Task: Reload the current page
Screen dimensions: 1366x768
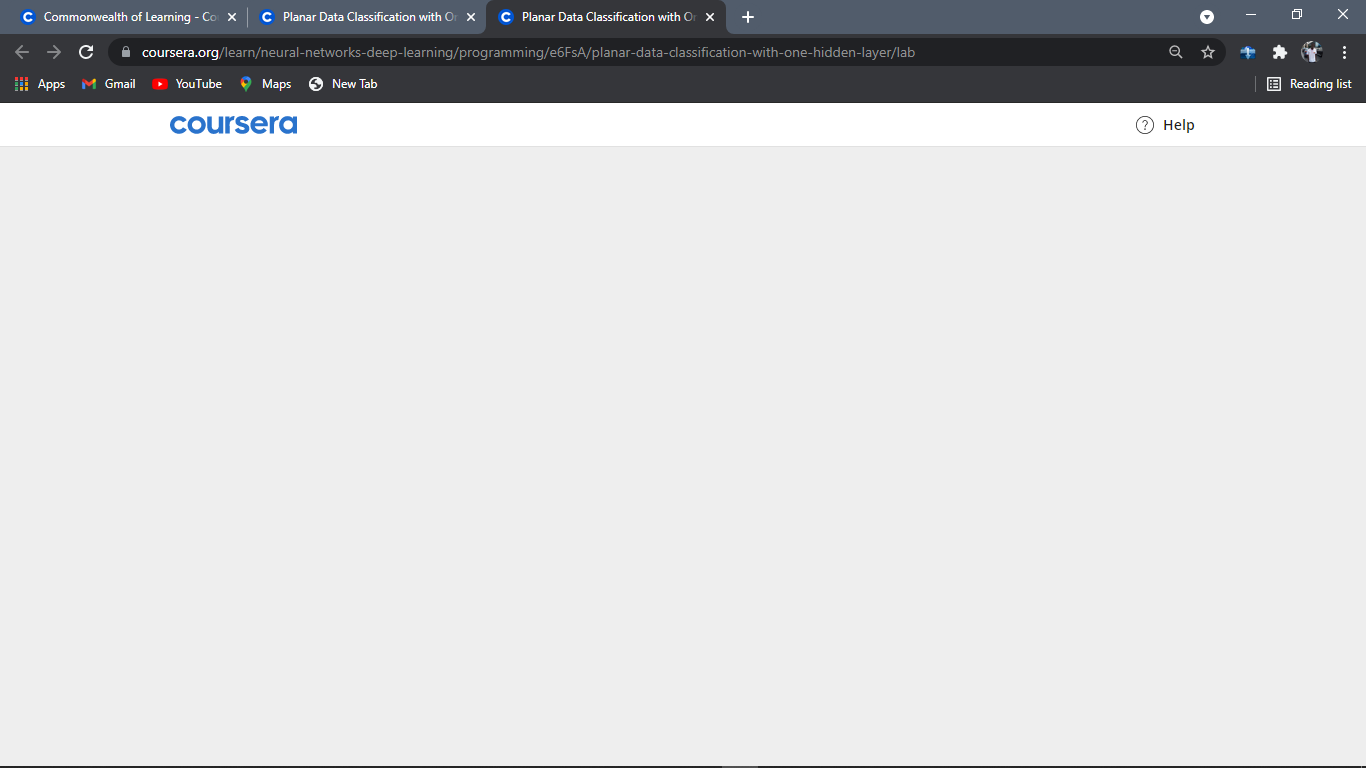Action: coord(86,52)
